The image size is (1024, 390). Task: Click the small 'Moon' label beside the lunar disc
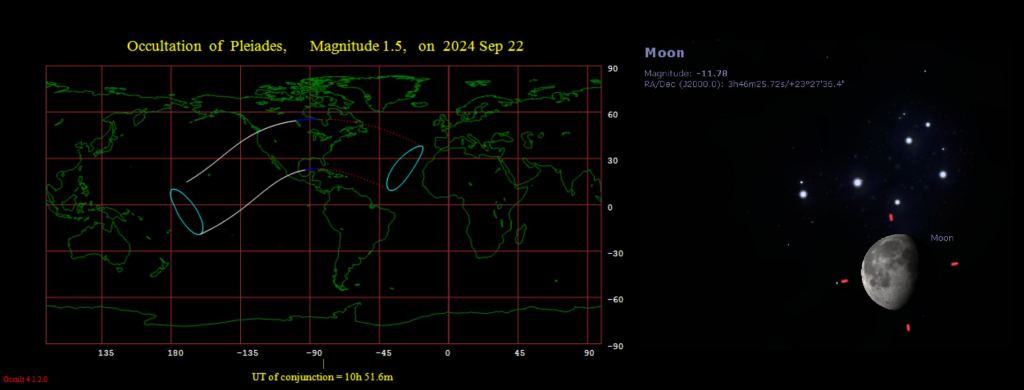click(x=941, y=238)
